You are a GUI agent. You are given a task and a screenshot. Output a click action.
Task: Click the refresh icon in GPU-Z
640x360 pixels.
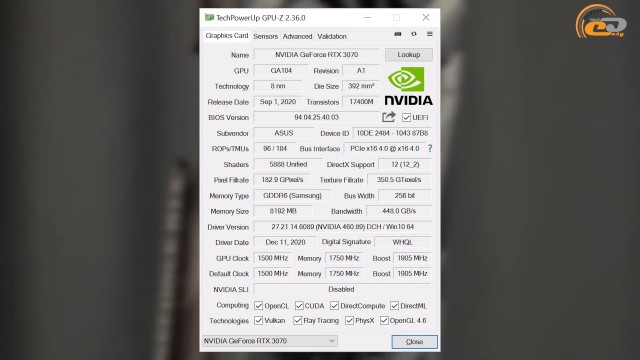pyautogui.click(x=414, y=34)
